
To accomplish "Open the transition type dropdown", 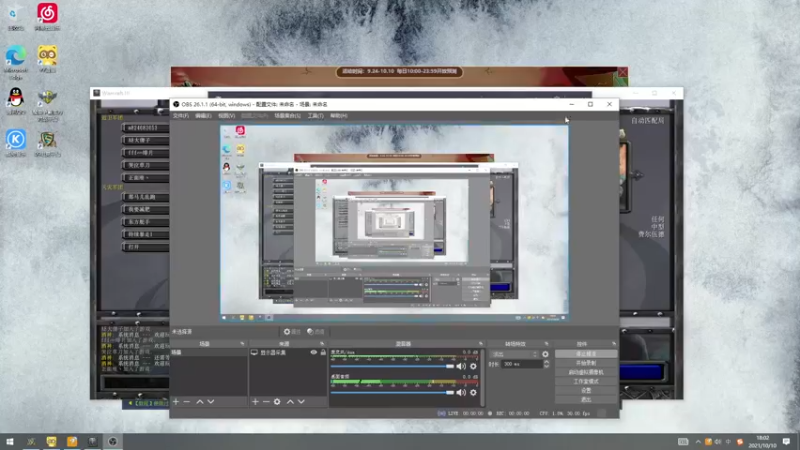I will 514,354.
